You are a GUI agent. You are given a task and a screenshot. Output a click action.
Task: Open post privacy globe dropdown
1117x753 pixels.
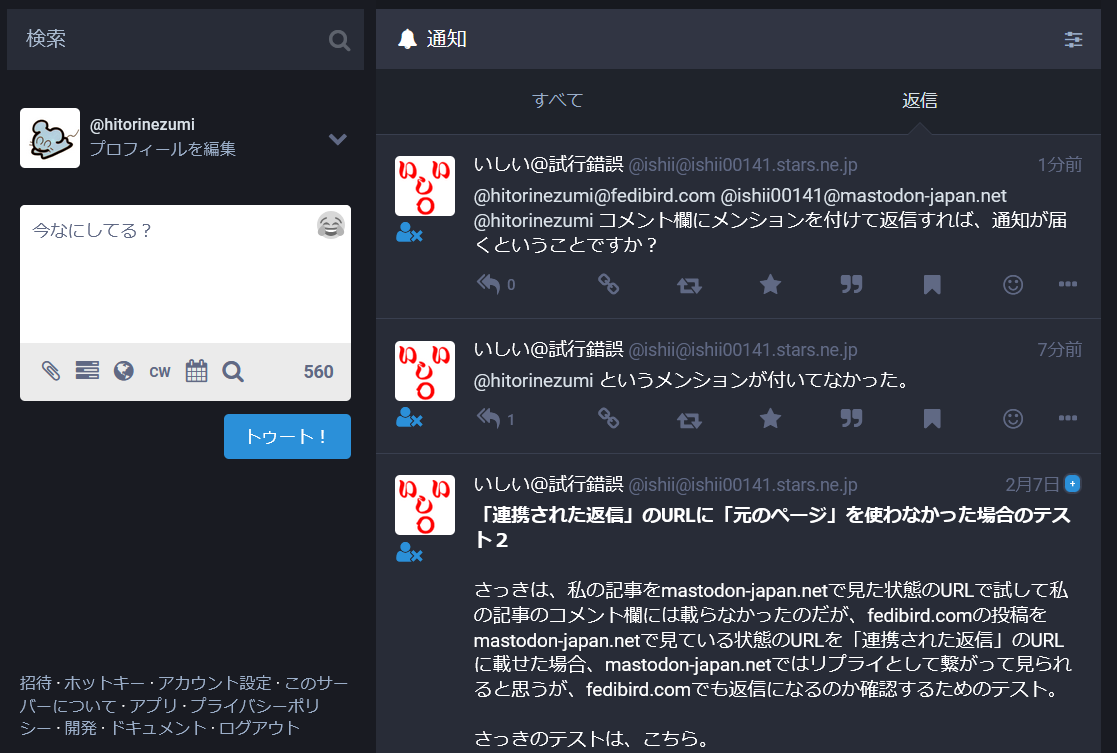point(124,372)
